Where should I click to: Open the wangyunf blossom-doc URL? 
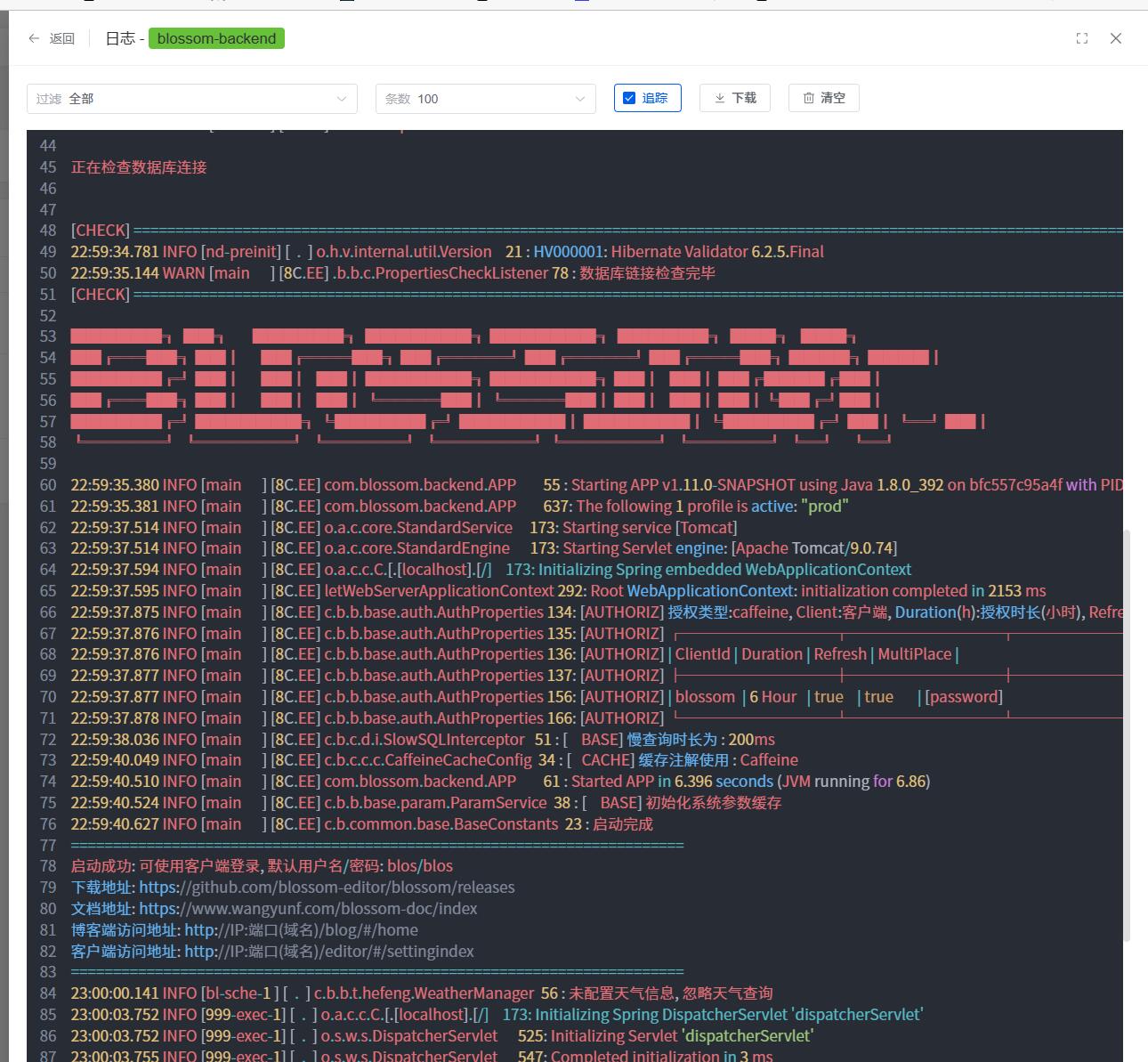308,909
